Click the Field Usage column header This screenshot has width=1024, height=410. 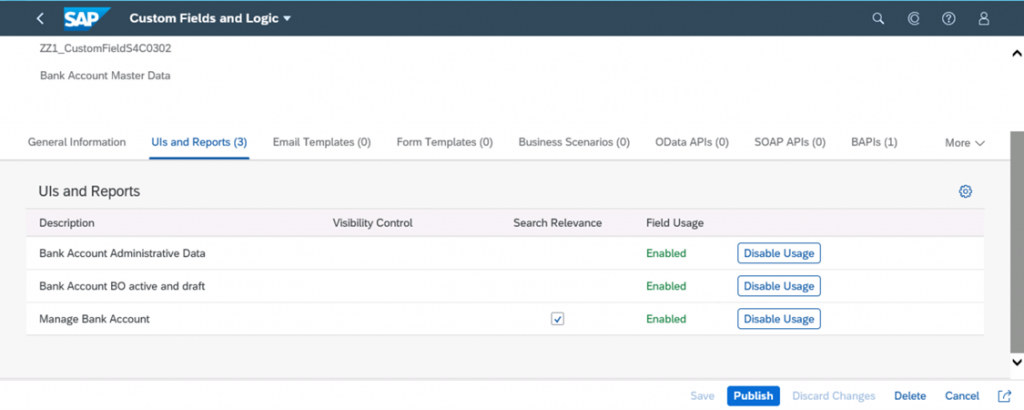click(675, 223)
